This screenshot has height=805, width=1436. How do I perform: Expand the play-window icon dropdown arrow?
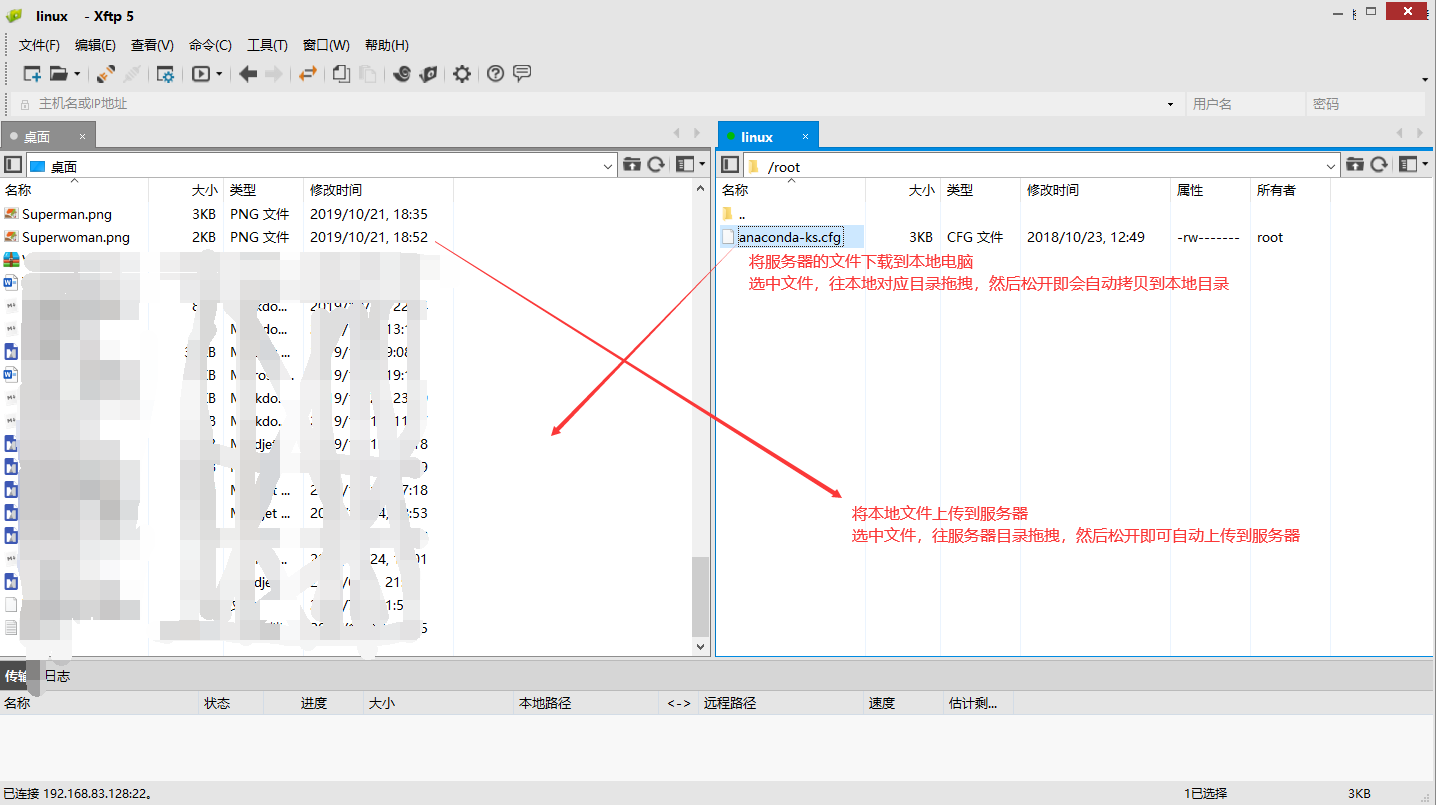[219, 74]
